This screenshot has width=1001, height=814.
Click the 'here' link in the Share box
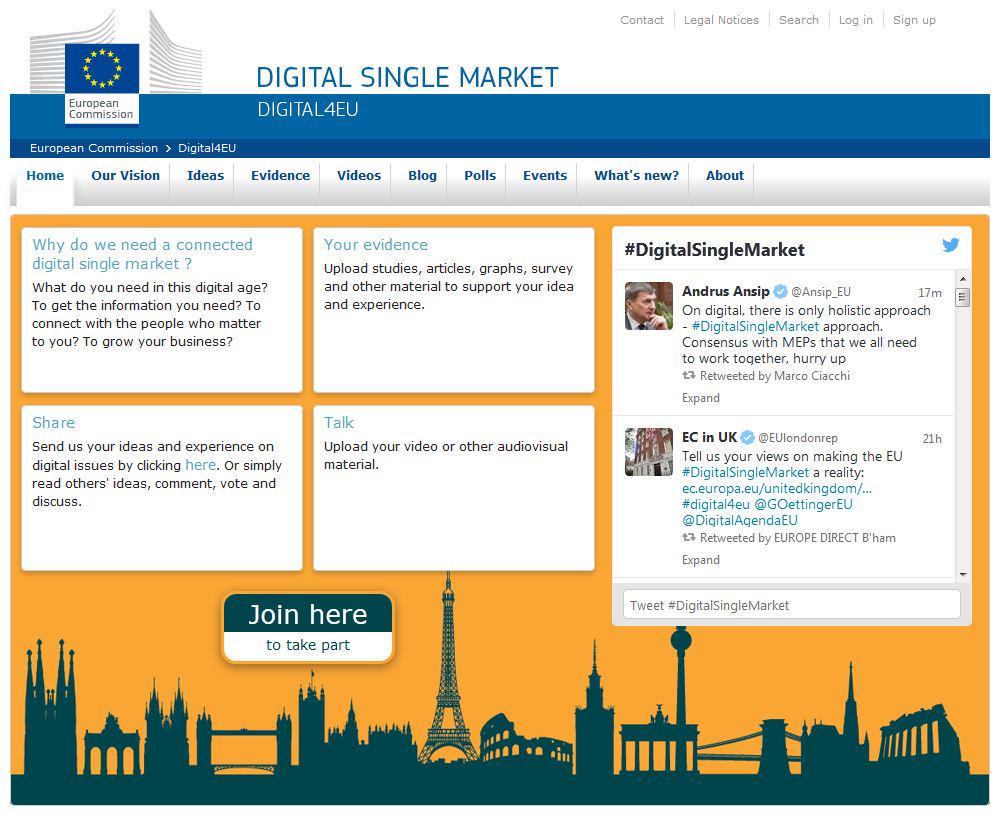click(x=200, y=465)
